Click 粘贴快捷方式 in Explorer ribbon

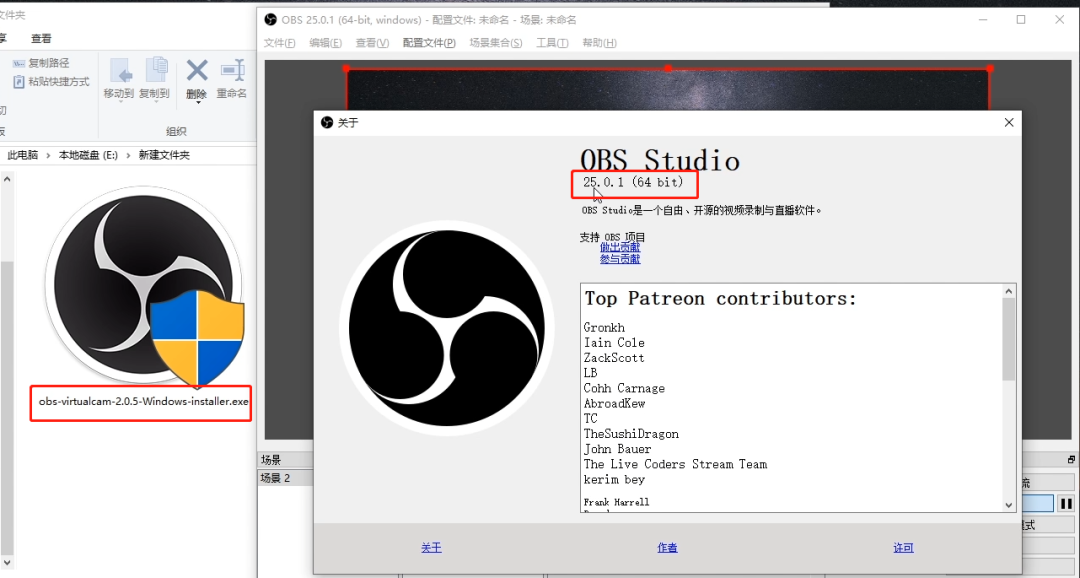click(52, 81)
